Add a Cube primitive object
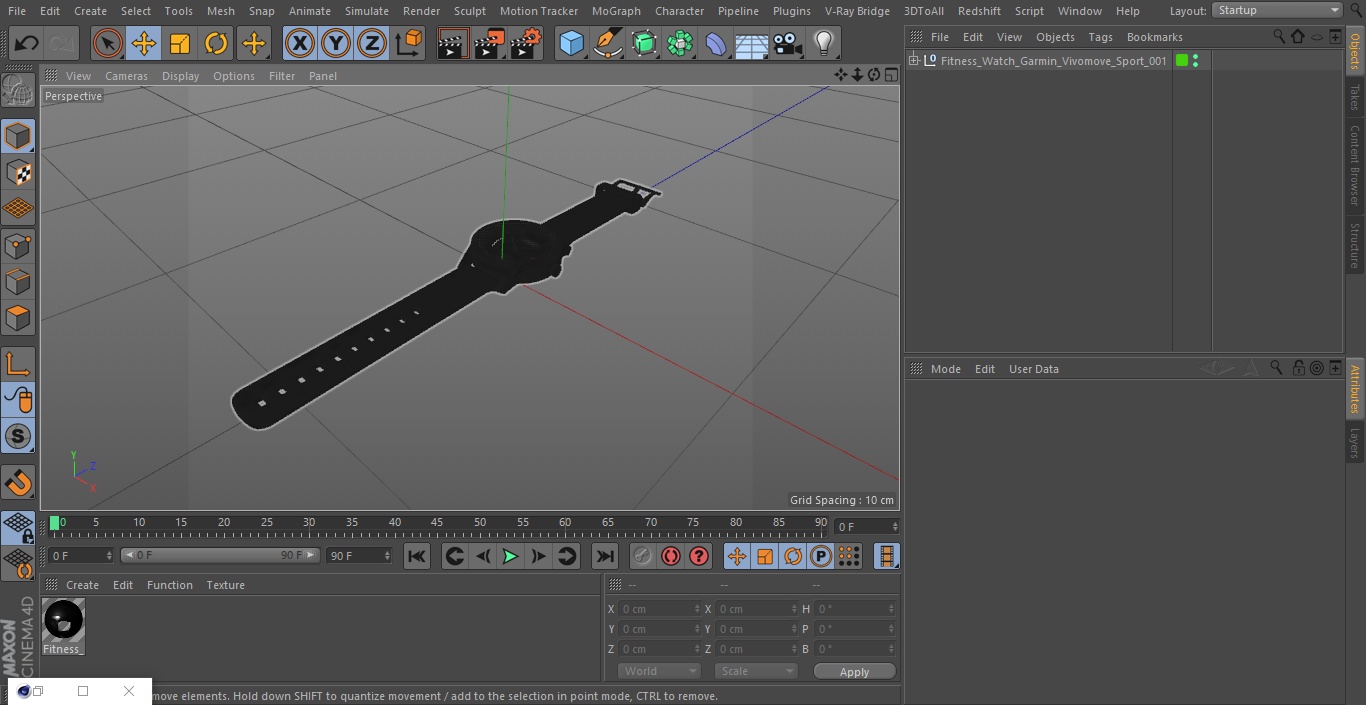The width and height of the screenshot is (1366, 705). click(571, 44)
